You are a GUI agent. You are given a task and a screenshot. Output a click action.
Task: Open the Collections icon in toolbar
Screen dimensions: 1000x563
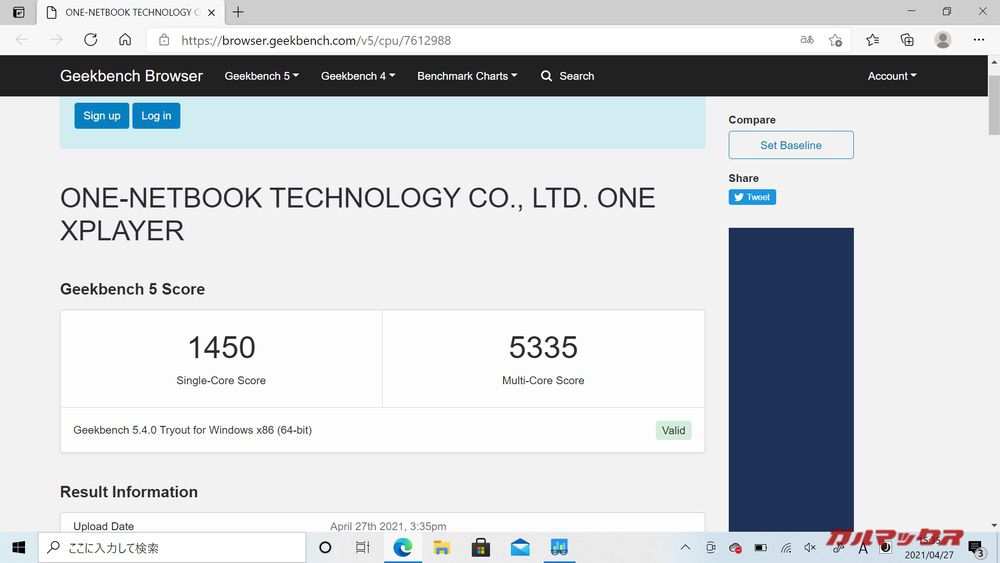click(907, 40)
